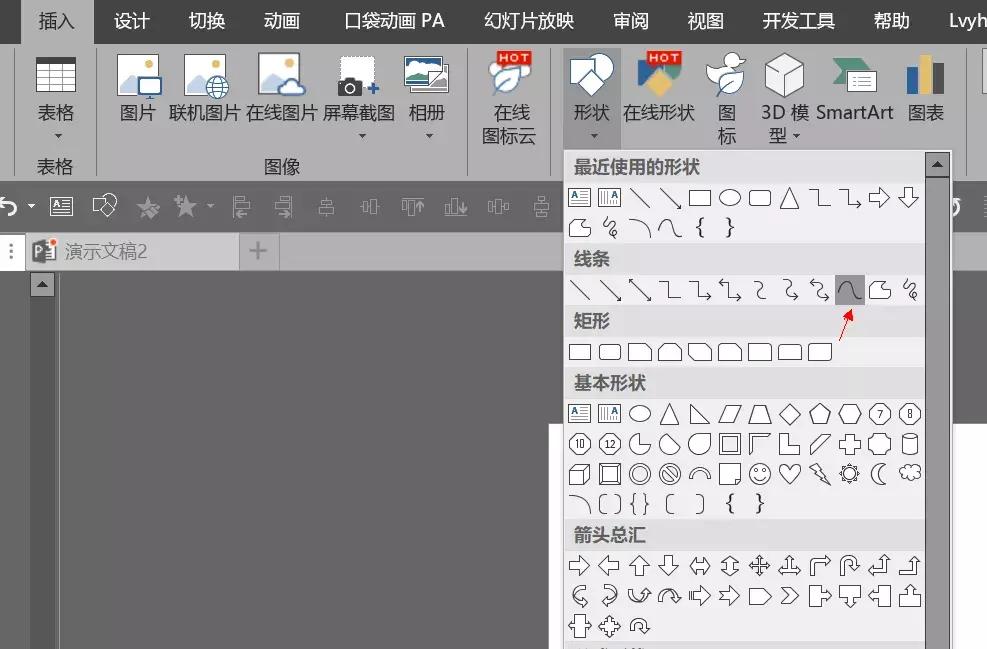Create new presentation with the plus button
Screen dimensions: 987x649
point(257,252)
